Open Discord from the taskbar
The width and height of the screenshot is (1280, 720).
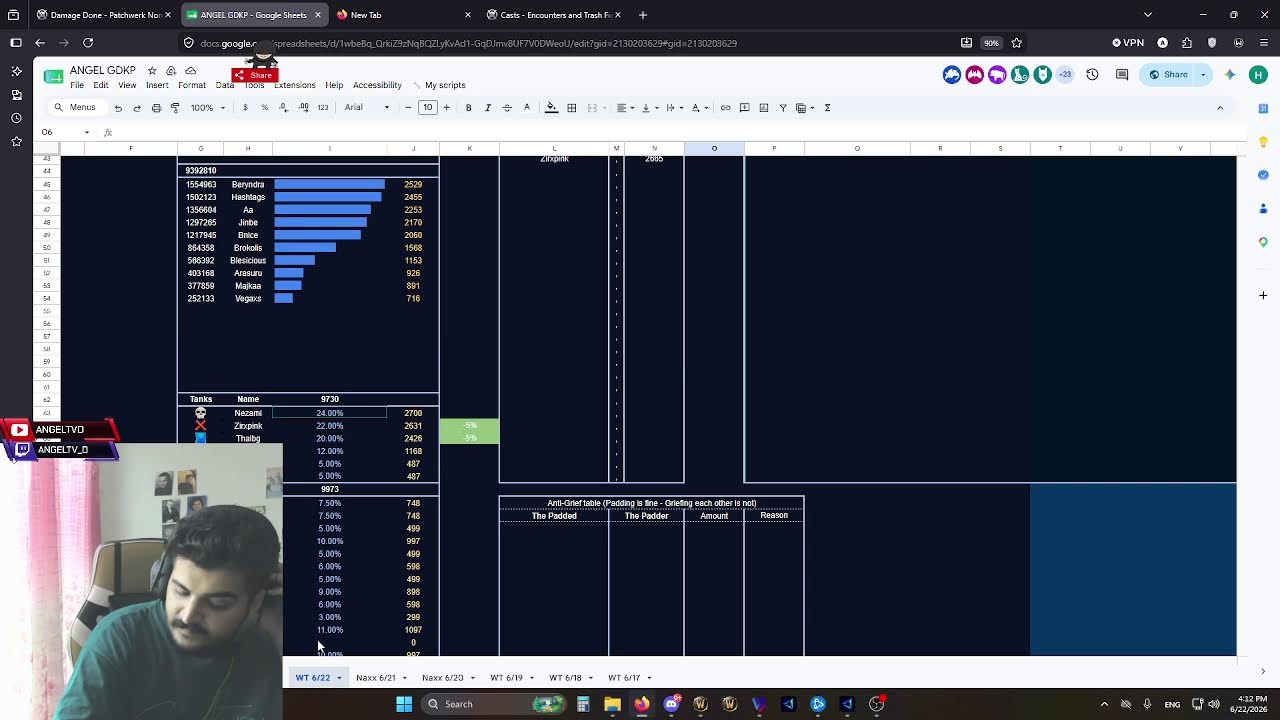tap(671, 704)
